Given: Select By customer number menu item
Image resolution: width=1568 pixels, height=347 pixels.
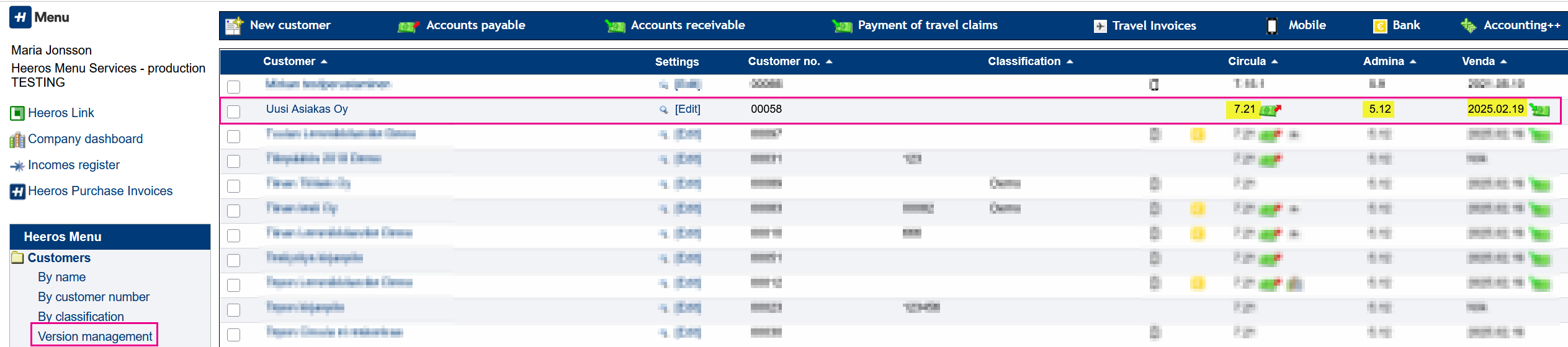Looking at the screenshot, I should (94, 297).
